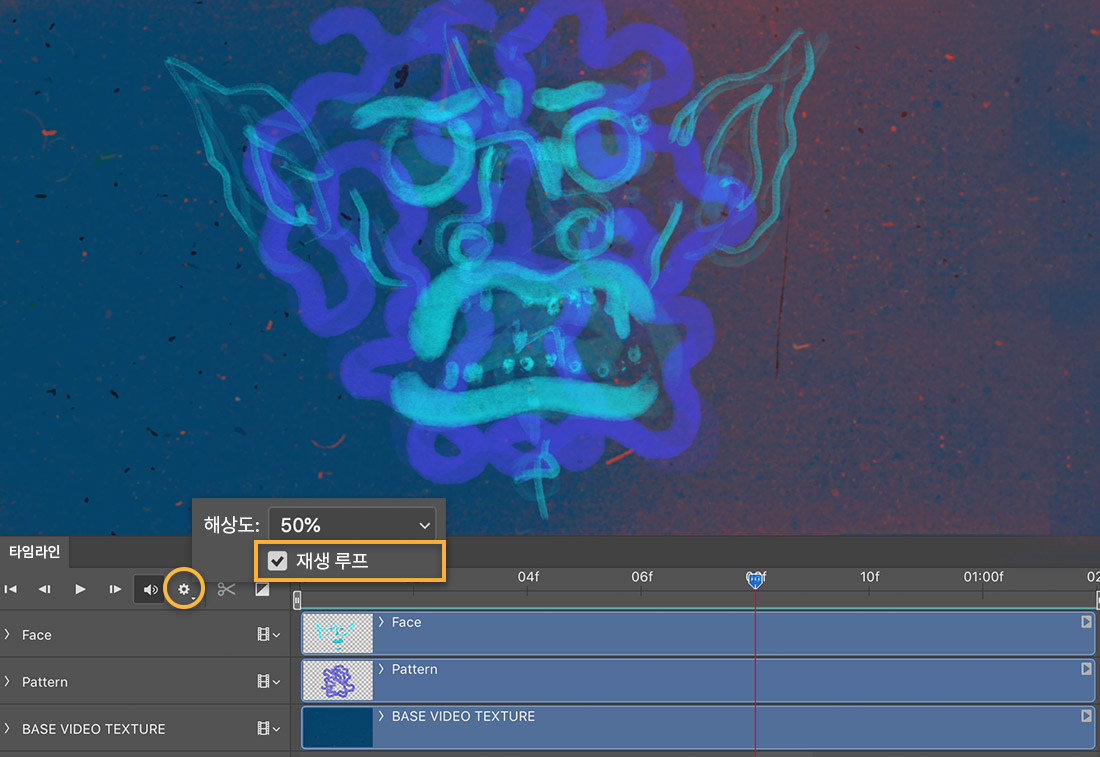Choose transition icon next to scissors
Image resolution: width=1100 pixels, height=757 pixels.
coord(262,589)
